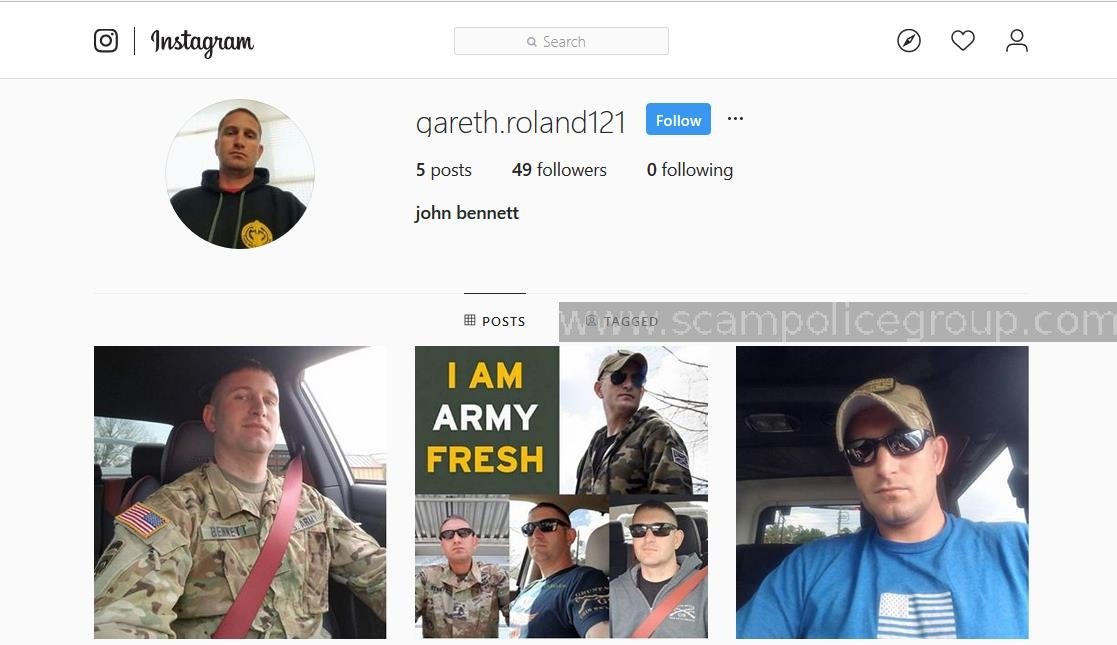The width and height of the screenshot is (1117, 645).
Task: Open the Explore compass icon
Action: (x=908, y=41)
